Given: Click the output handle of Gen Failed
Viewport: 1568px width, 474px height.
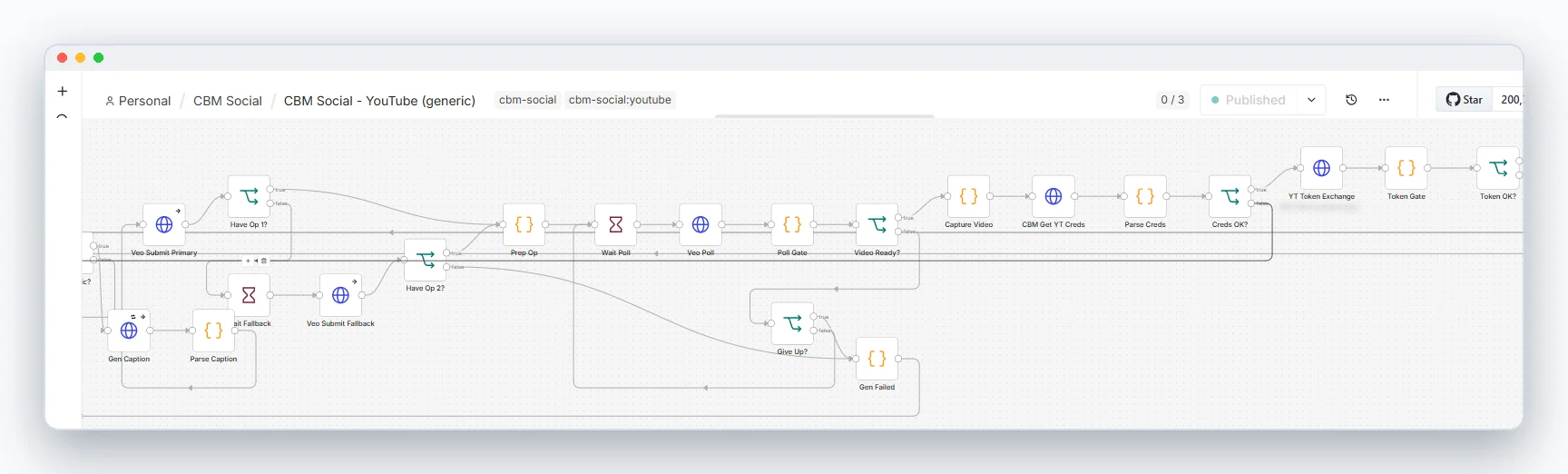Looking at the screenshot, I should (897, 359).
